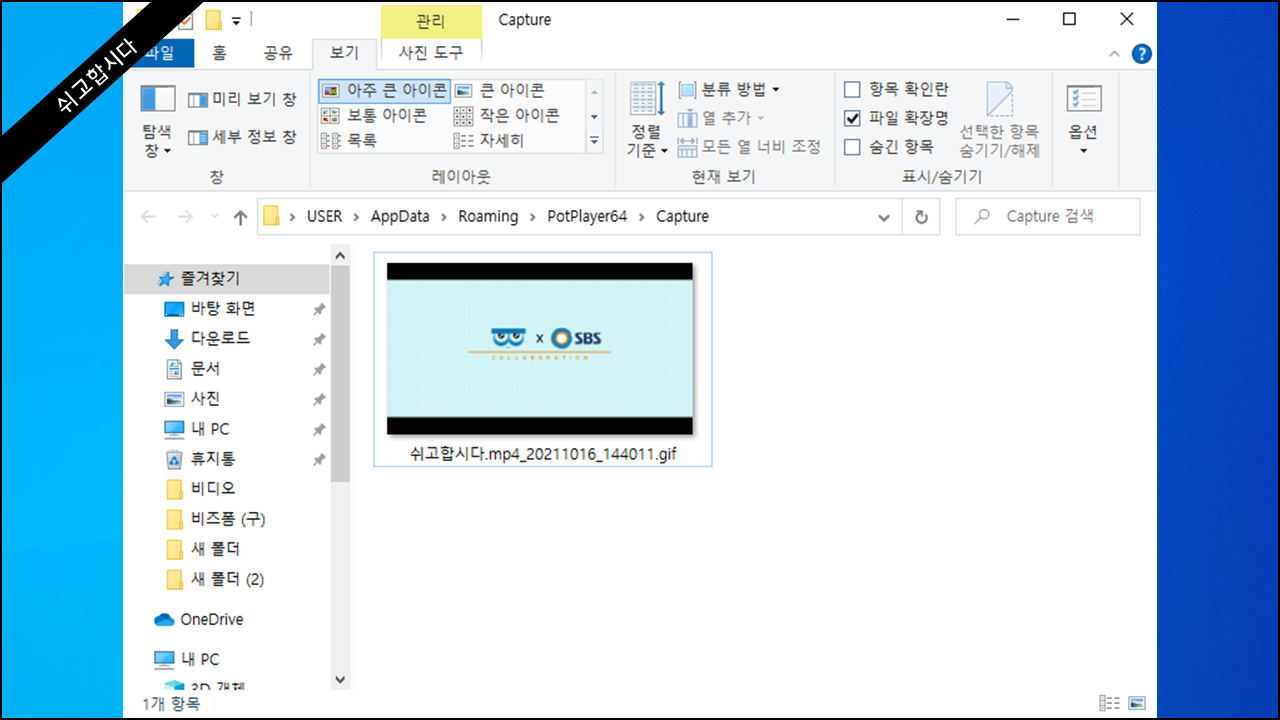Image resolution: width=1280 pixels, height=720 pixels.
Task: Switch to the 홈 ribbon tab
Action: click(219, 53)
